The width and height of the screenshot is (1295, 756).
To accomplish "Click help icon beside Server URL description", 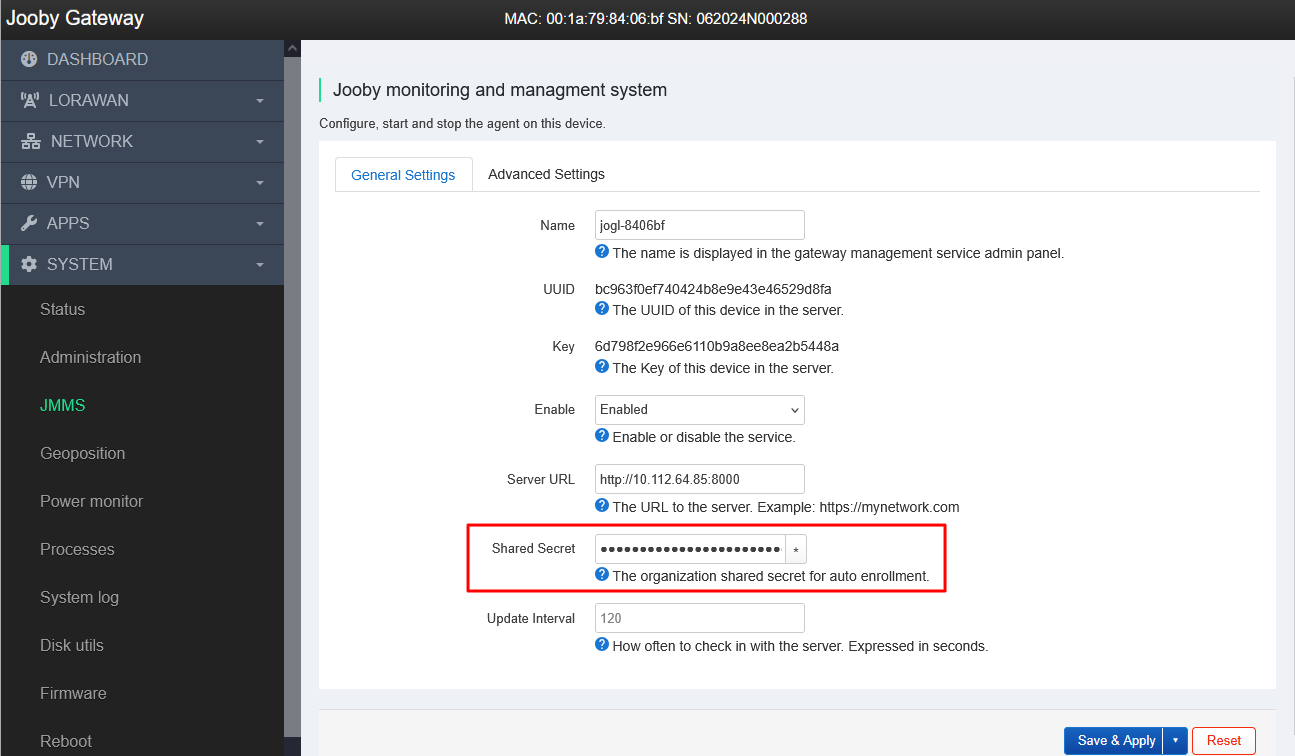I will click(602, 506).
